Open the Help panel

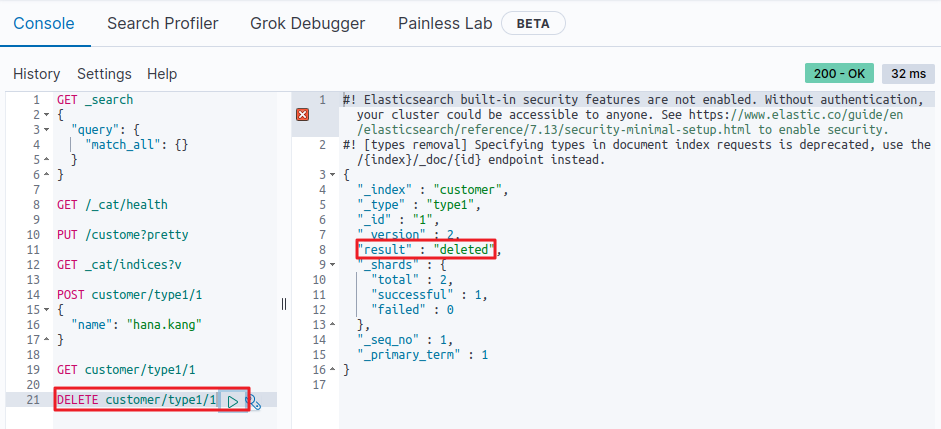[x=162, y=74]
